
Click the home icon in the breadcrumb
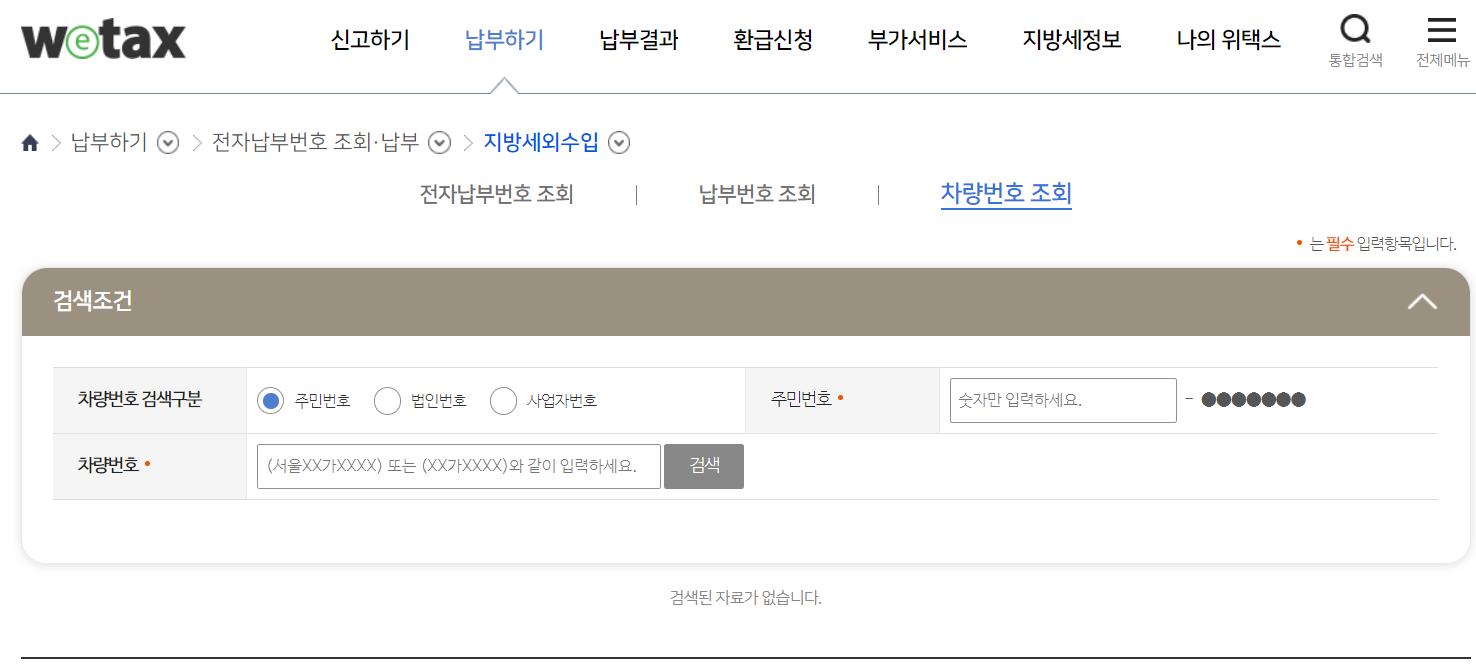click(28, 142)
